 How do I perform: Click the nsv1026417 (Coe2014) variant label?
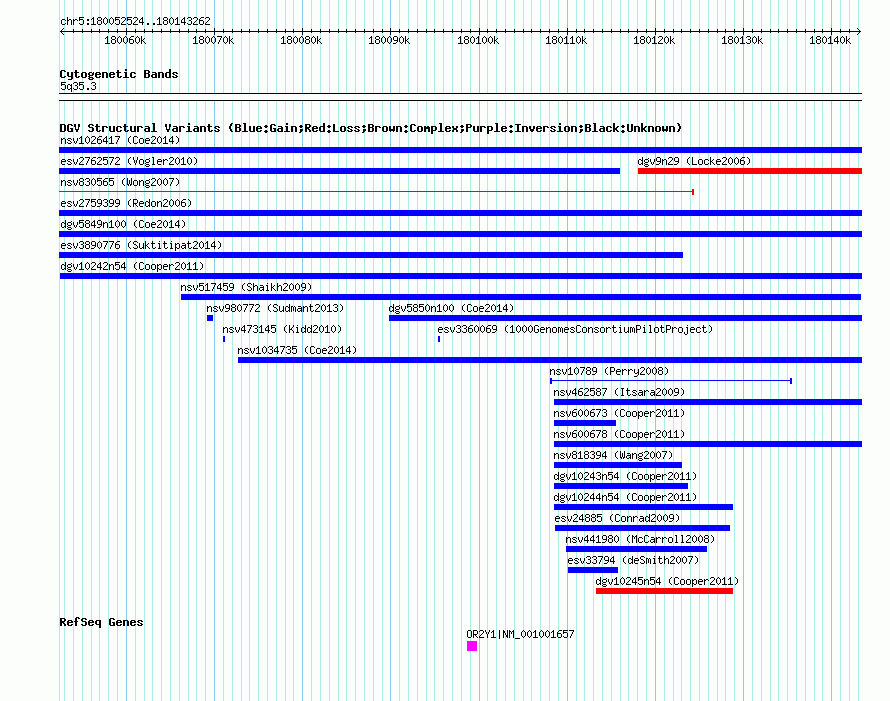coord(120,140)
